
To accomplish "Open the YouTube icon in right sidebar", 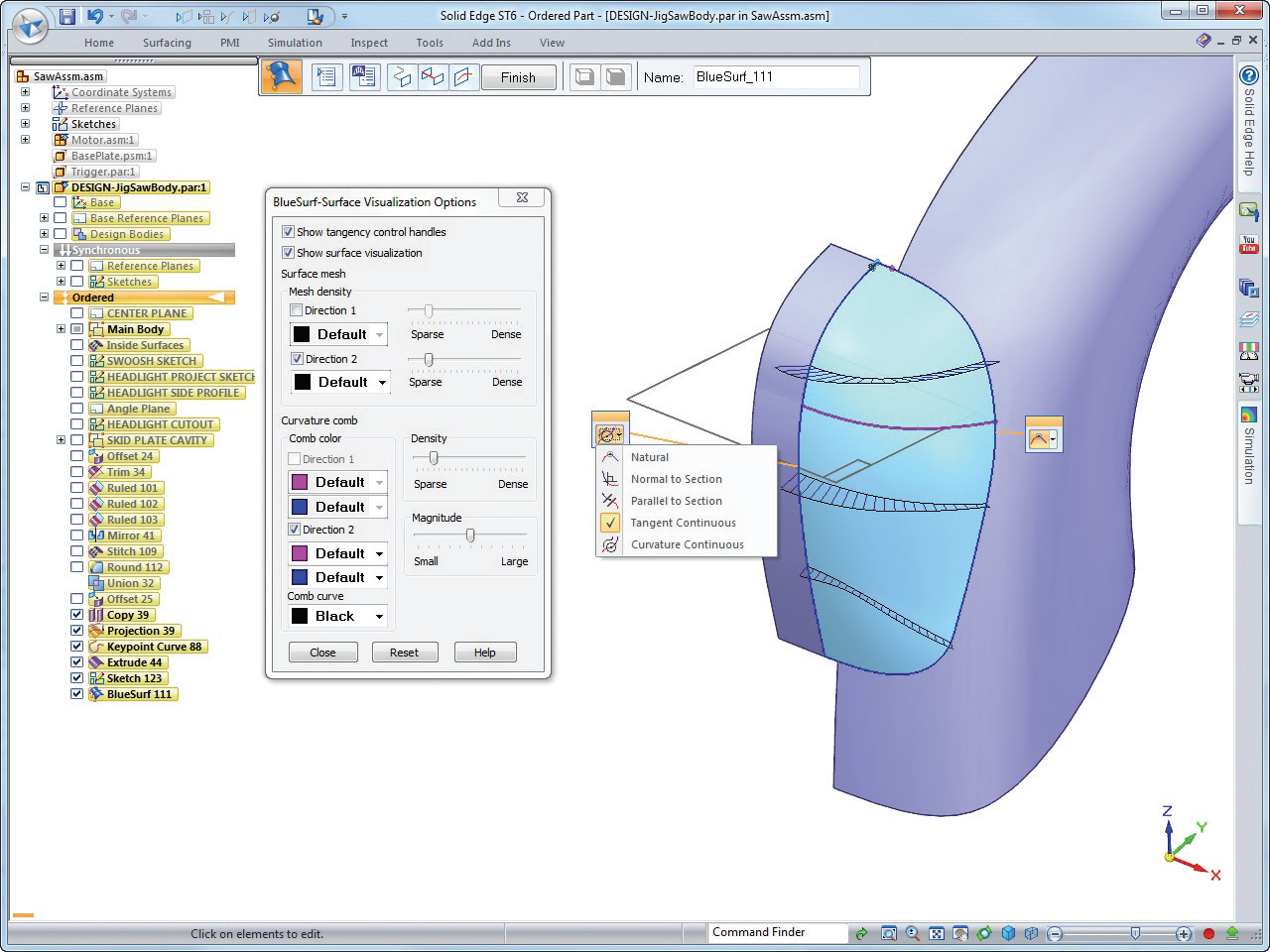I will tap(1248, 245).
